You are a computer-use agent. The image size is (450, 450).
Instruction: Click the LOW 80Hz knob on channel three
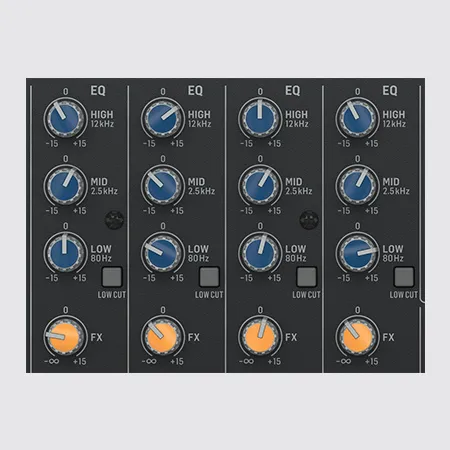point(260,253)
